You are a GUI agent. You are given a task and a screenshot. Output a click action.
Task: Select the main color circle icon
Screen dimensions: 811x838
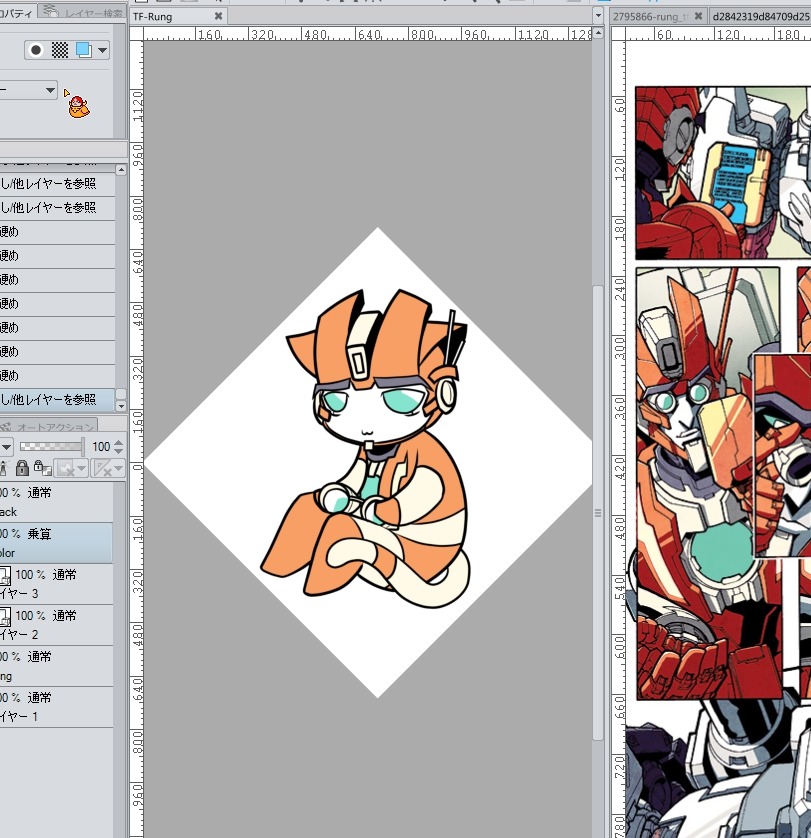(35, 50)
